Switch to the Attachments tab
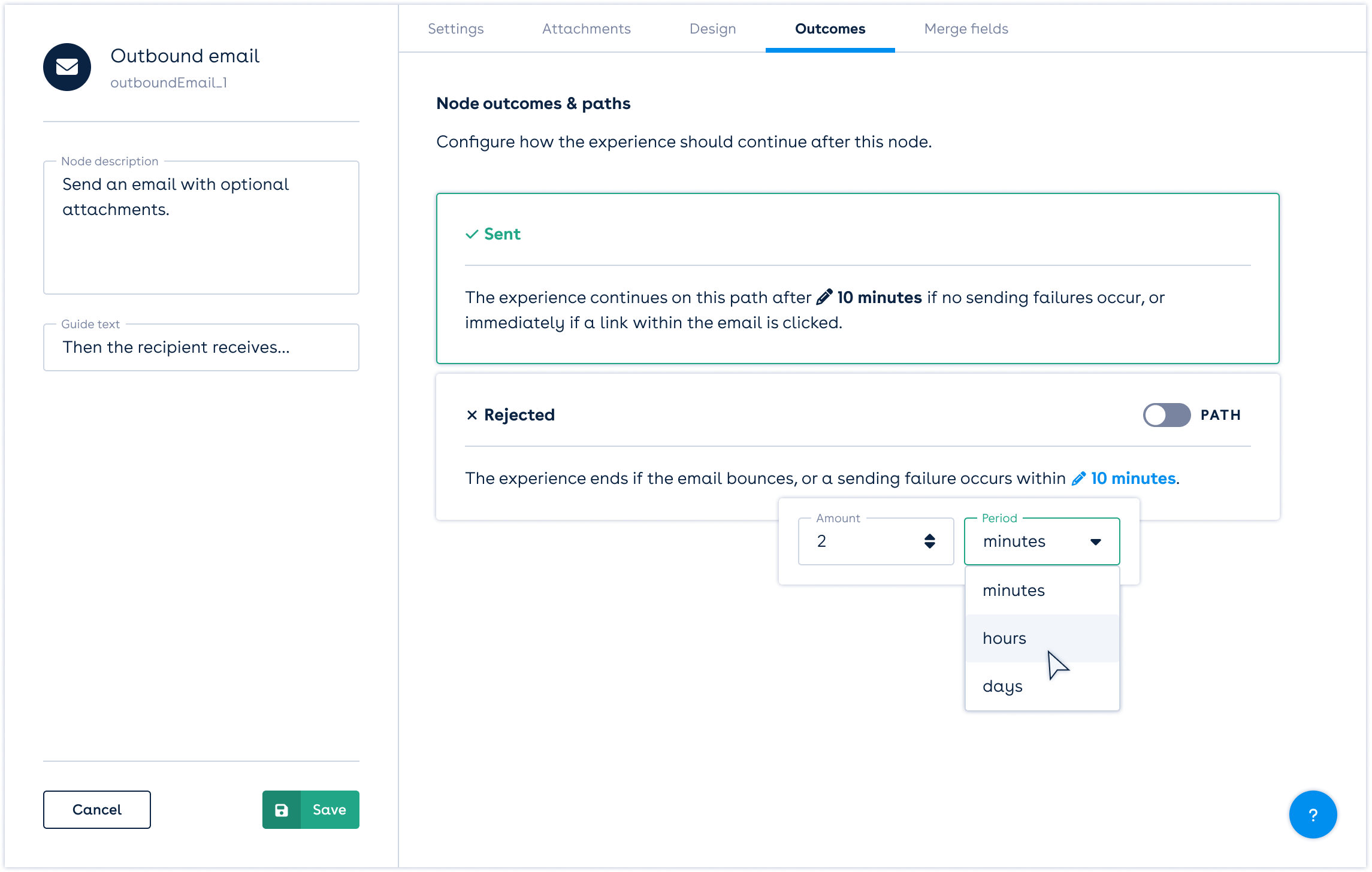This screenshot has height=872, width=1372. [x=587, y=29]
